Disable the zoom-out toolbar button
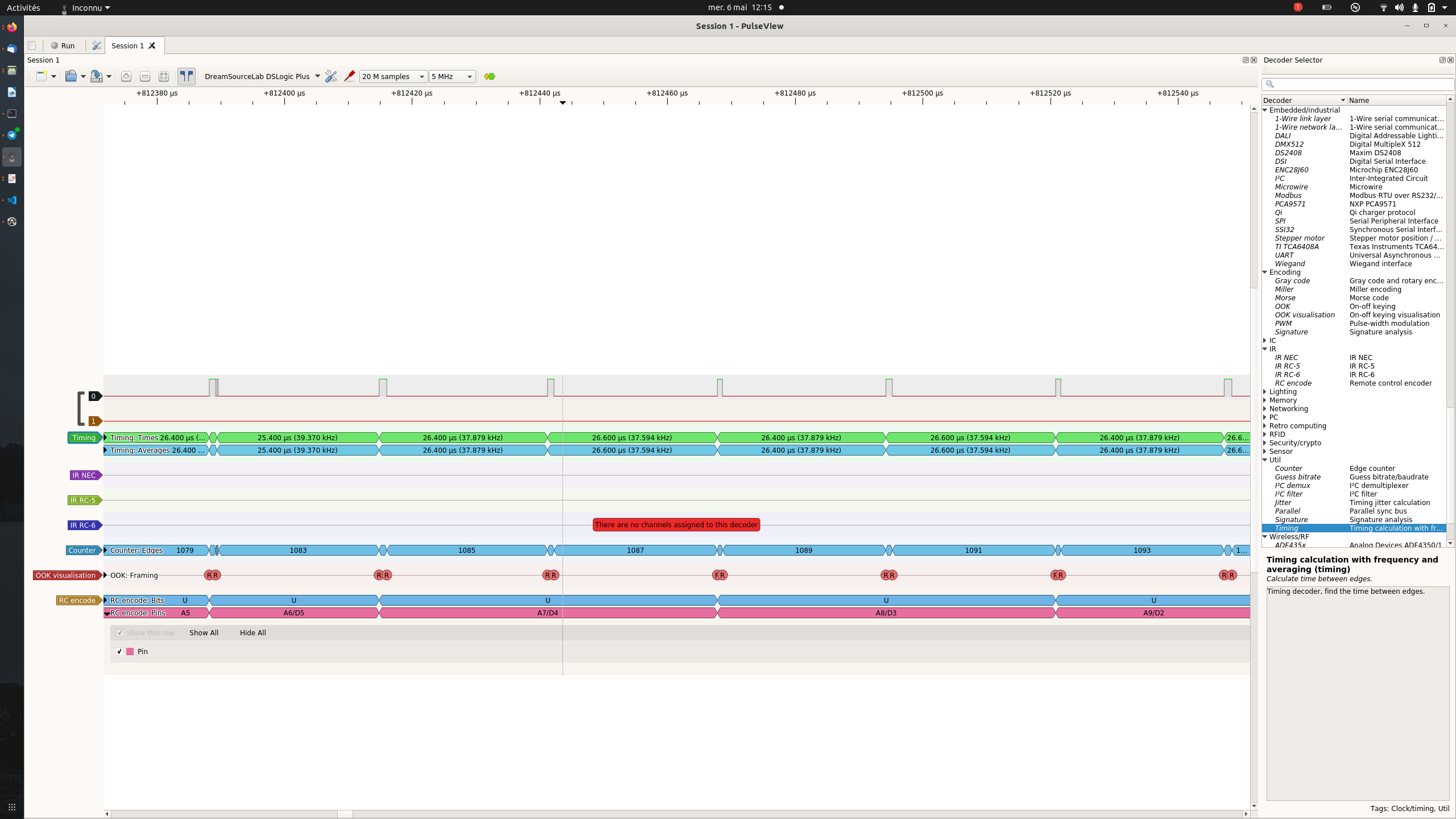The height and width of the screenshot is (819, 1456). click(144, 76)
